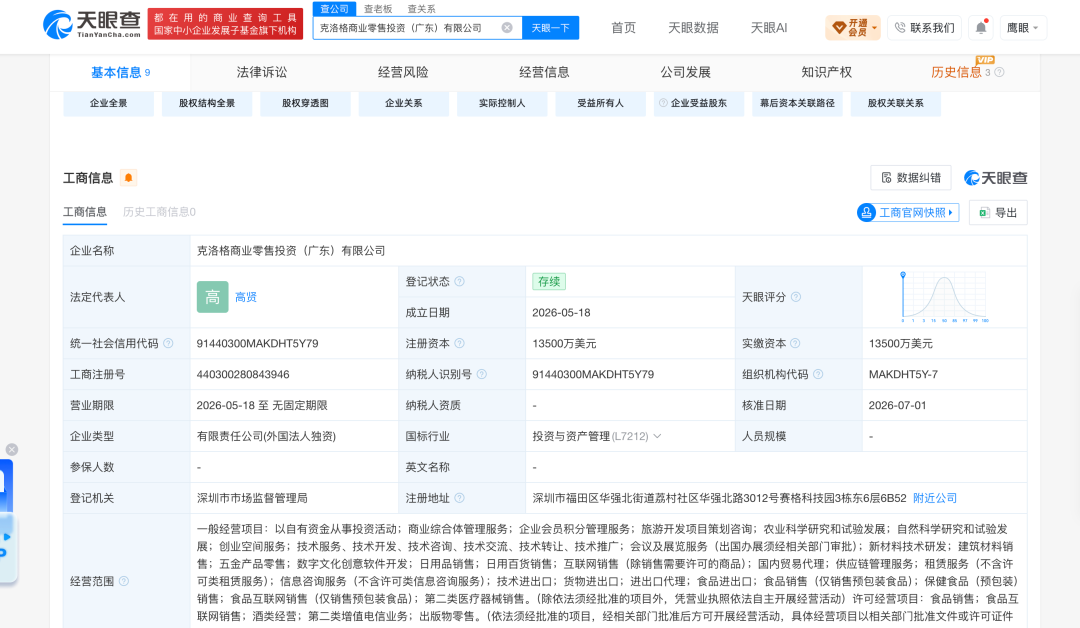Image resolution: width=1080 pixels, height=628 pixels.
Task: Click the red 商业查询工具 banner
Action: point(225,24)
